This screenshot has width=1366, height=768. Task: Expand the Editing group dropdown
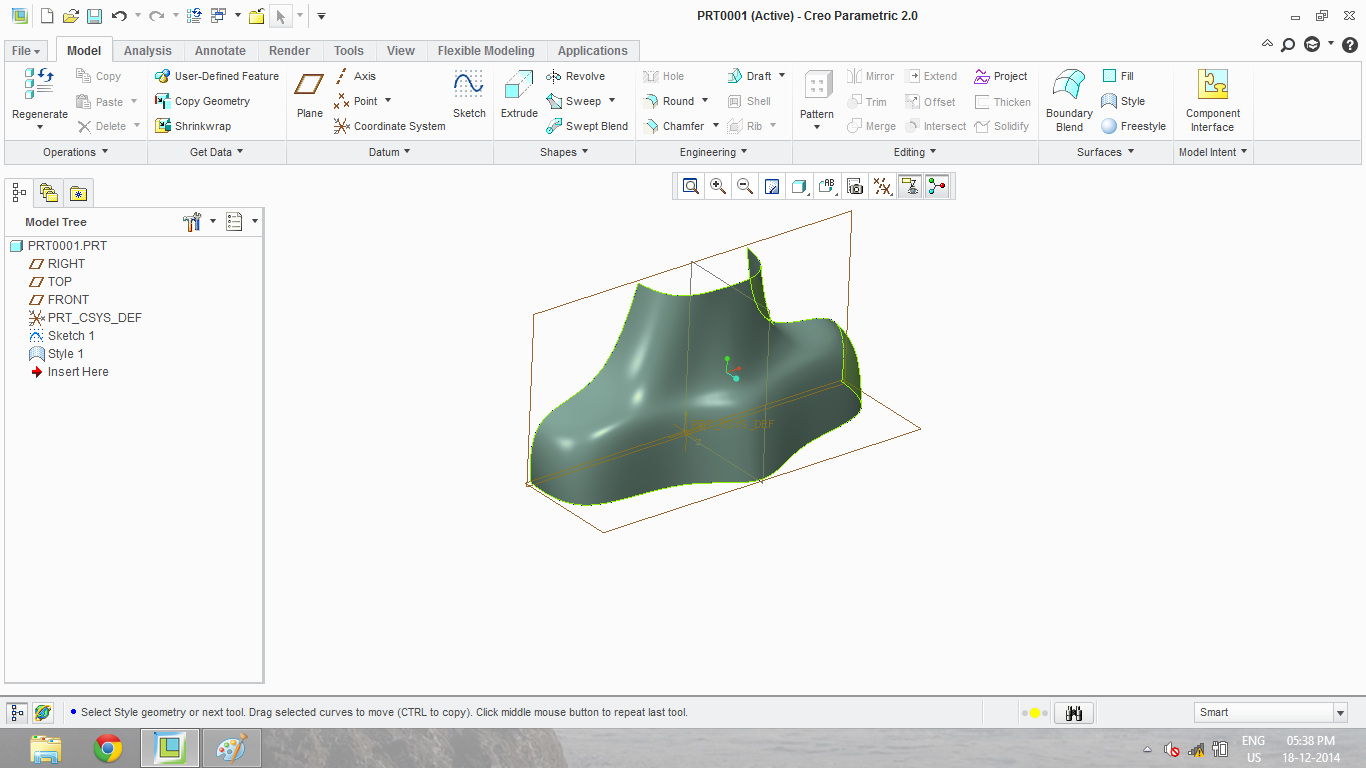tap(915, 152)
